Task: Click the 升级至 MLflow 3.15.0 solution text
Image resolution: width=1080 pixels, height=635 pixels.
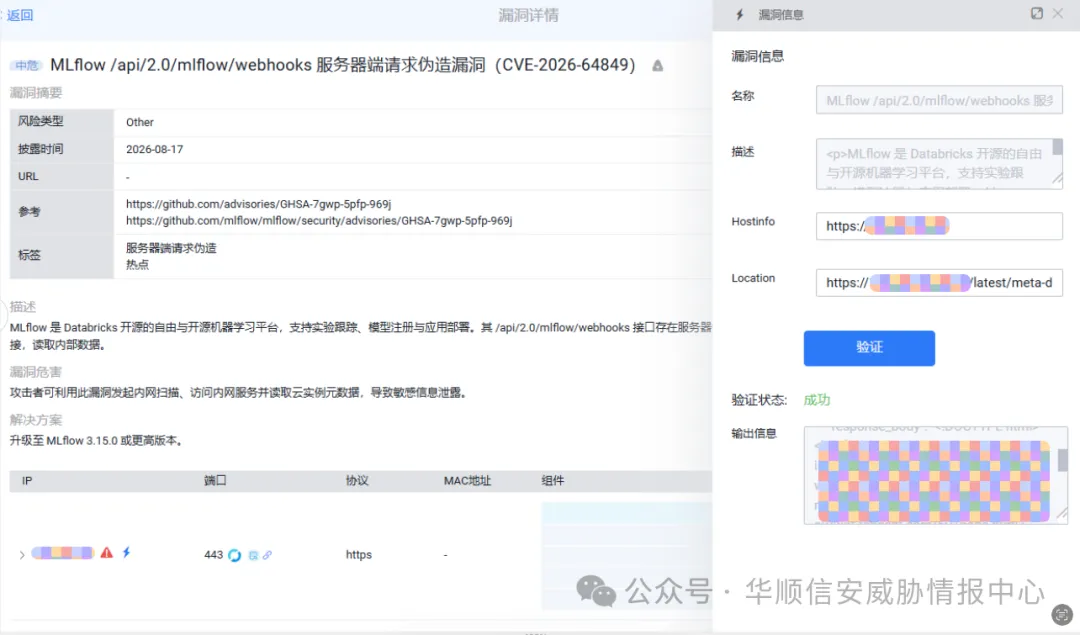Action: tap(97, 441)
